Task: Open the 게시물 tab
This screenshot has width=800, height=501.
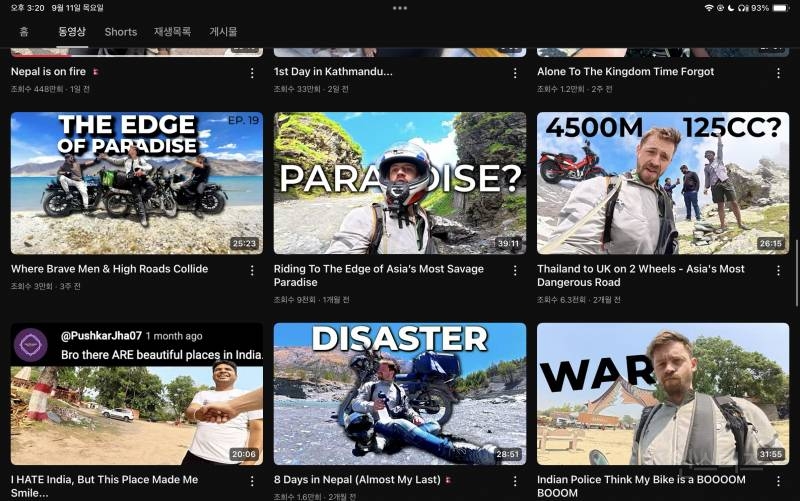Action: click(x=223, y=32)
